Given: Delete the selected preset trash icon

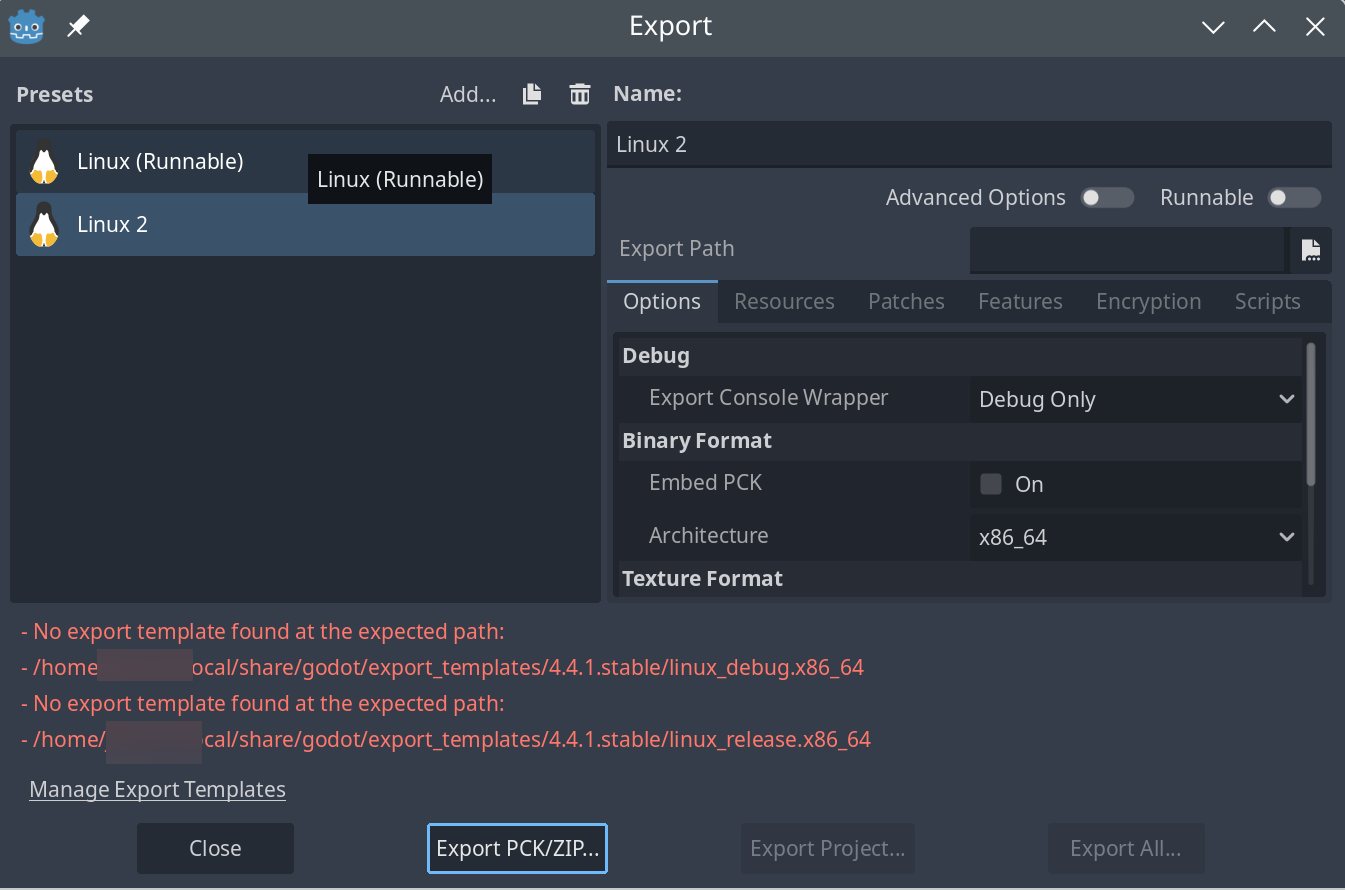Looking at the screenshot, I should 580,94.
